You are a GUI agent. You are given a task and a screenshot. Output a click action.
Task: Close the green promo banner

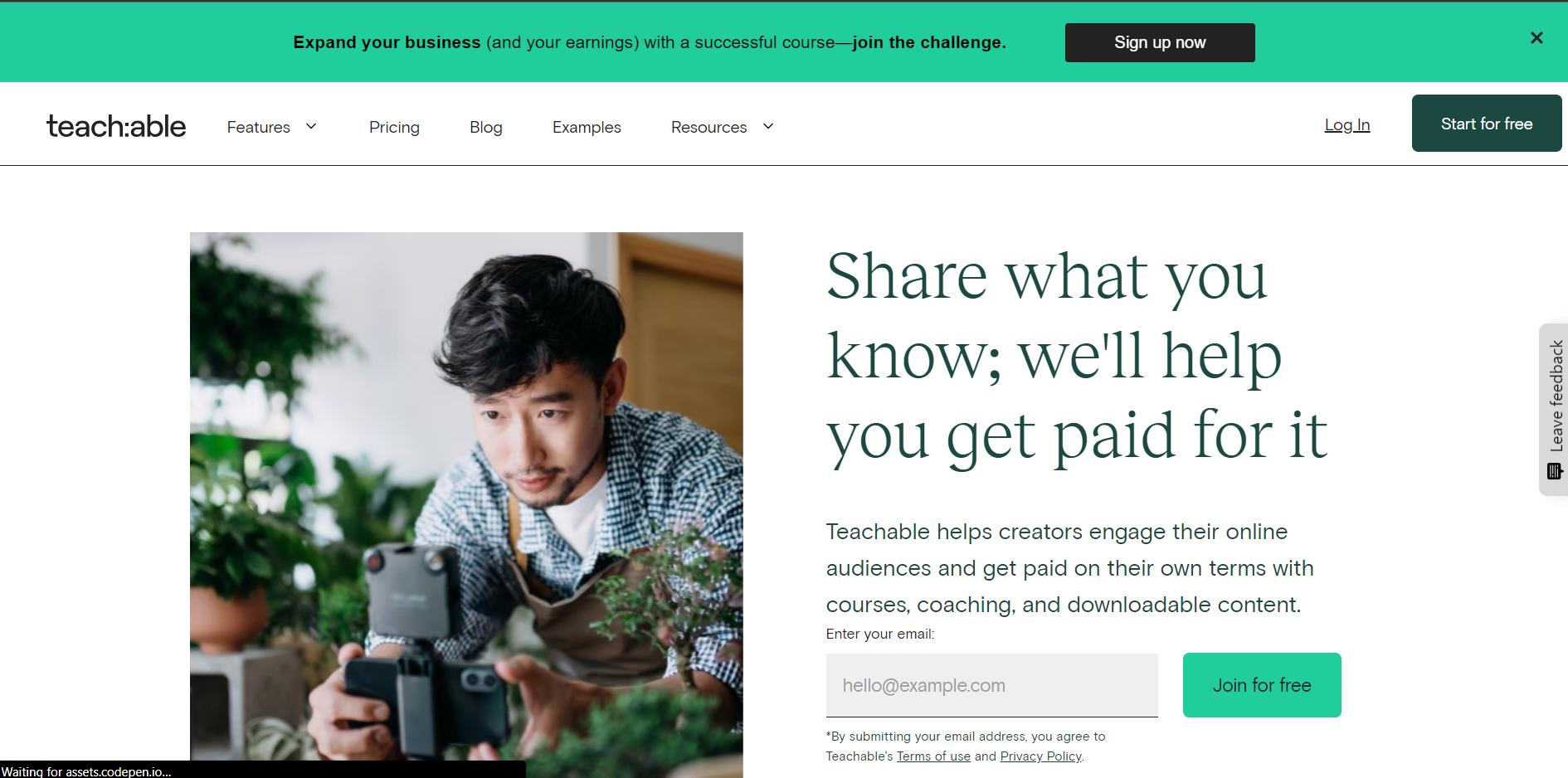1536,38
